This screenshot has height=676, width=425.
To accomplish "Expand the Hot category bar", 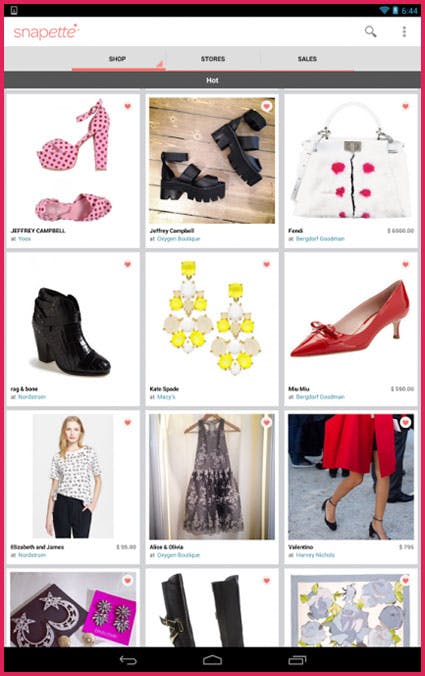I will pos(212,80).
